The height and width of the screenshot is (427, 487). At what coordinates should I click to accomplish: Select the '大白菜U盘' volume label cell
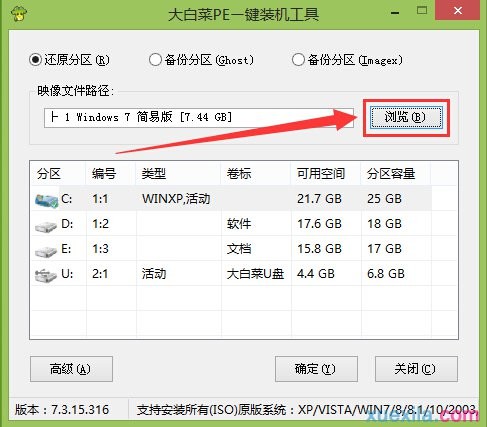255,274
